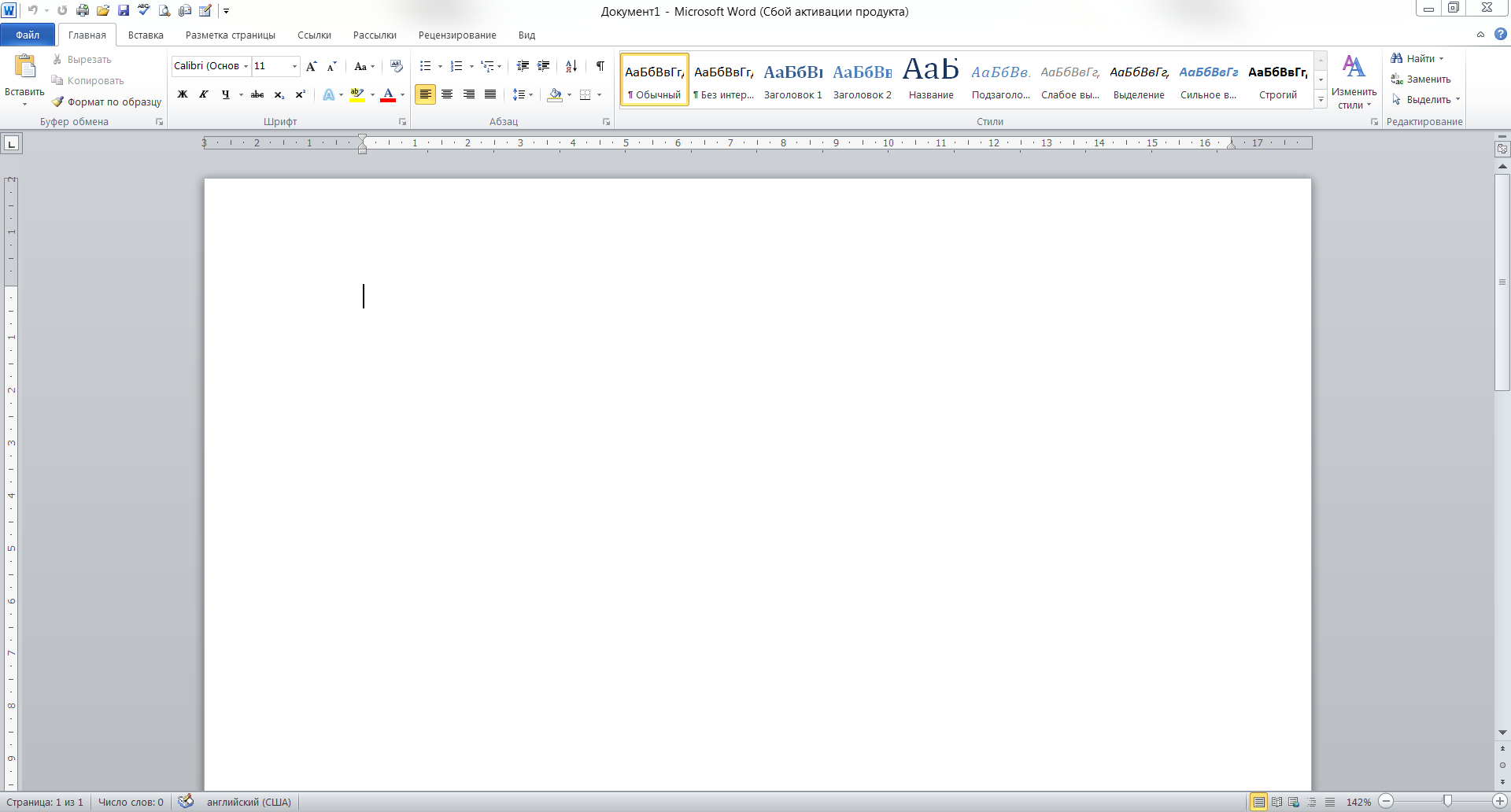Open the bullets list dropdown arrow
This screenshot has height=812, width=1511.
point(440,66)
